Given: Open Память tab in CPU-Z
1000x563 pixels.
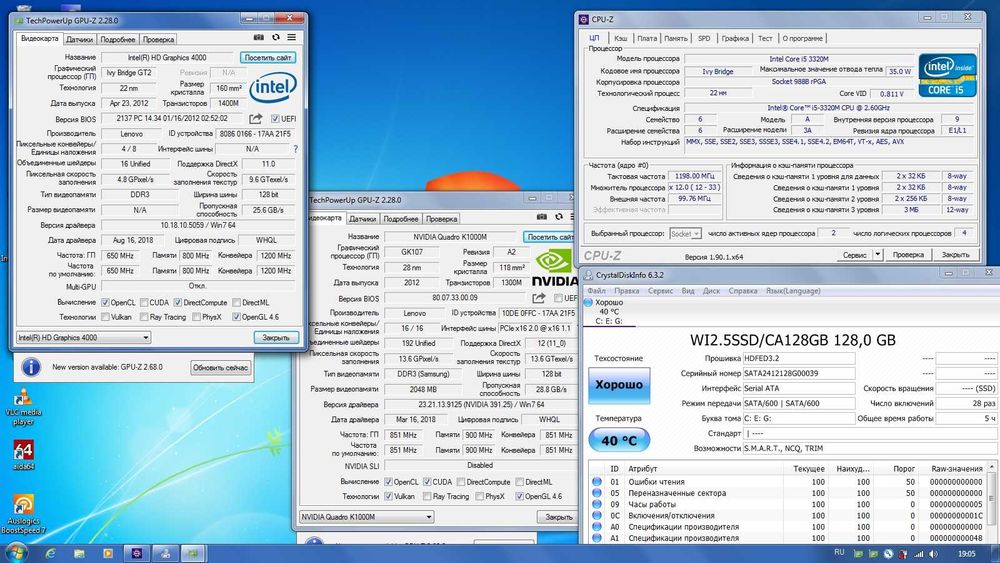Looking at the screenshot, I should click(x=676, y=39).
